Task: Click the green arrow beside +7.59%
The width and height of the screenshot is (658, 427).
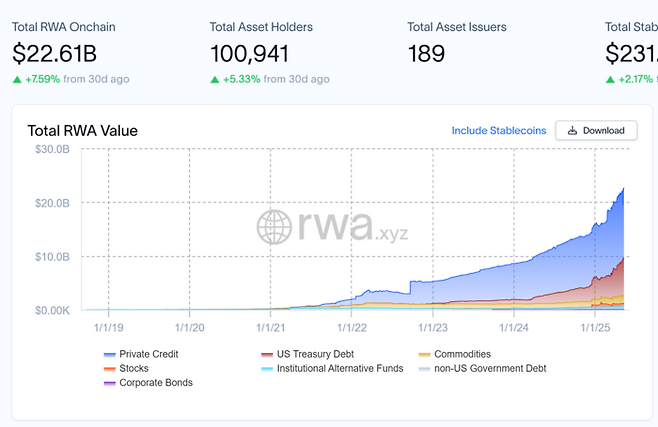Action: pyautogui.click(x=17, y=79)
